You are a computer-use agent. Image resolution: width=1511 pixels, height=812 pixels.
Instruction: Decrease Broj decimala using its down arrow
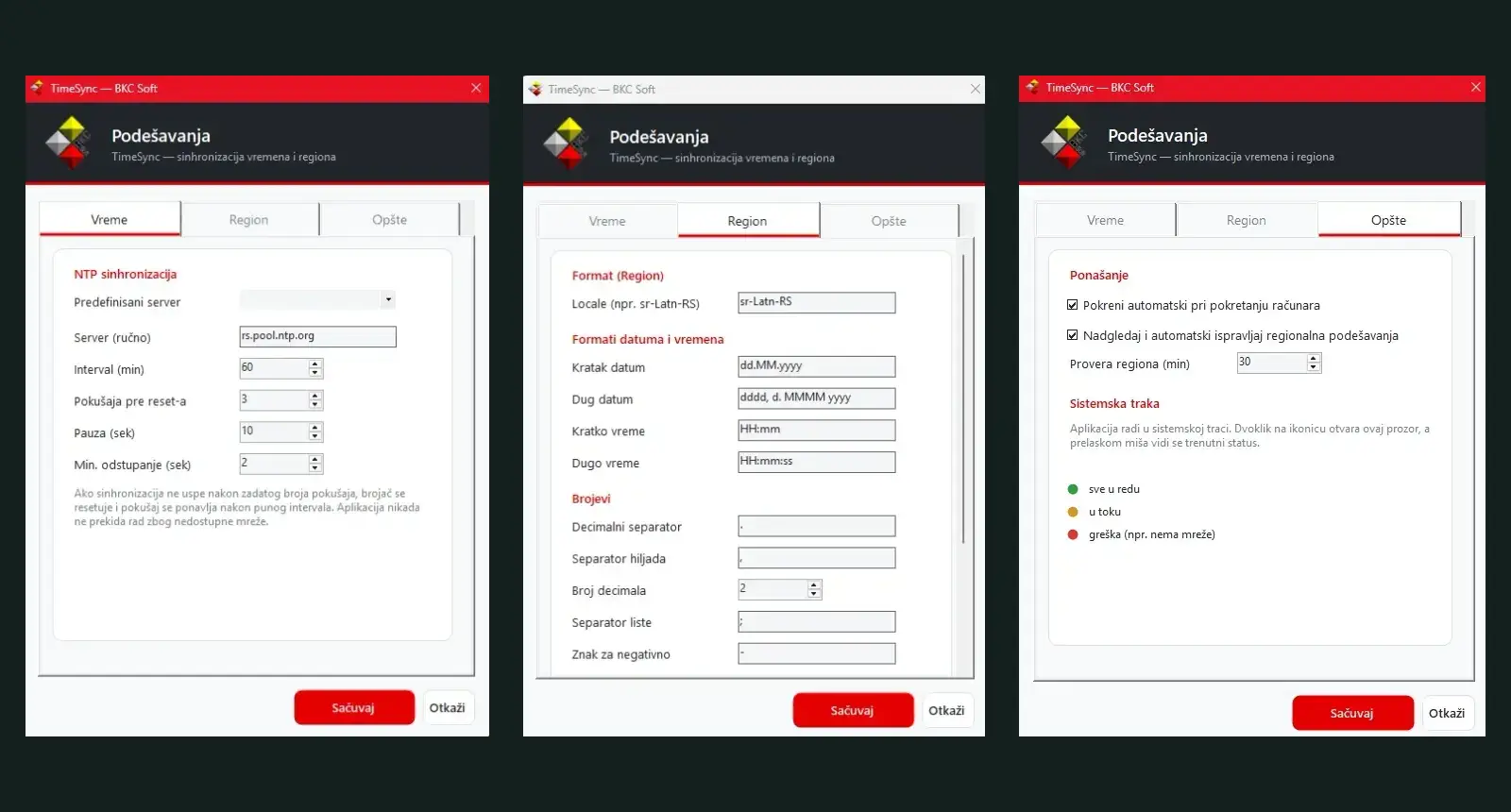(814, 595)
